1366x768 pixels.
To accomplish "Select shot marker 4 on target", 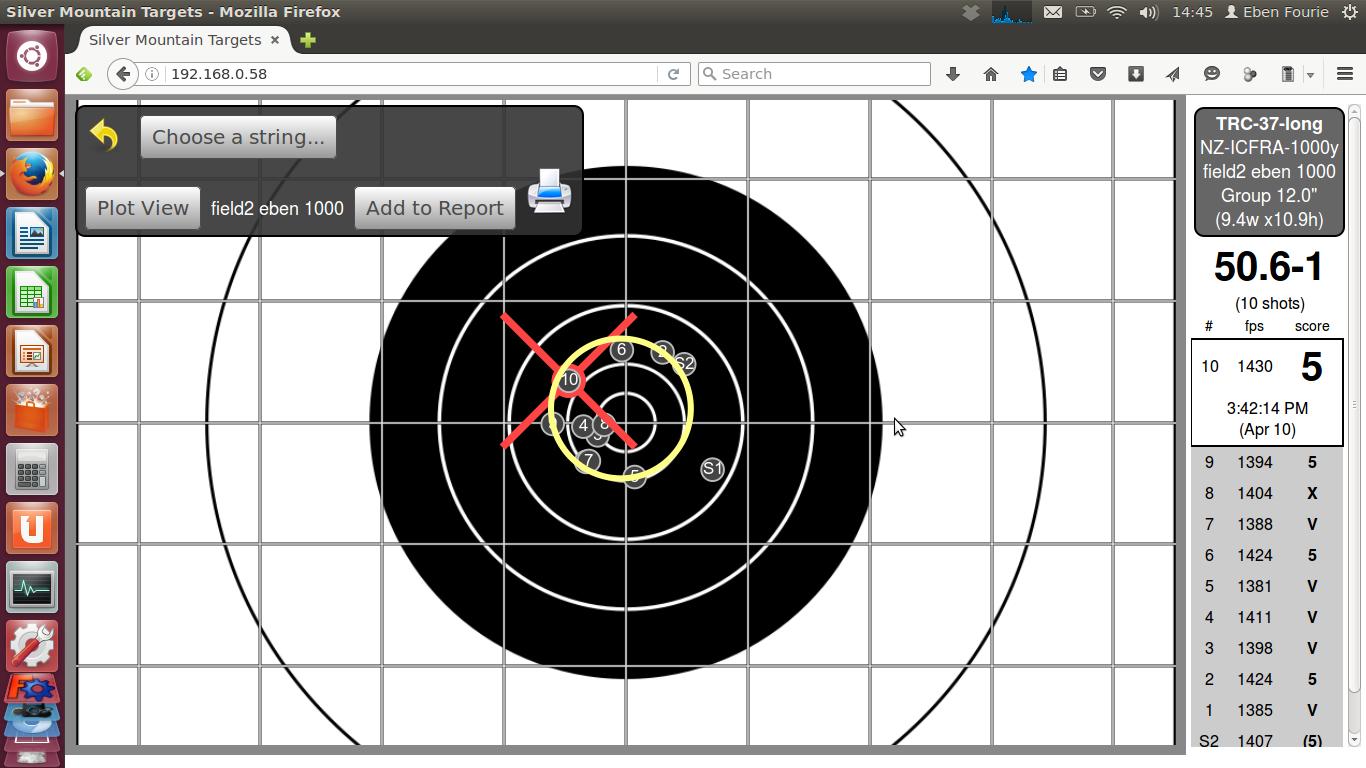I will click(x=583, y=426).
